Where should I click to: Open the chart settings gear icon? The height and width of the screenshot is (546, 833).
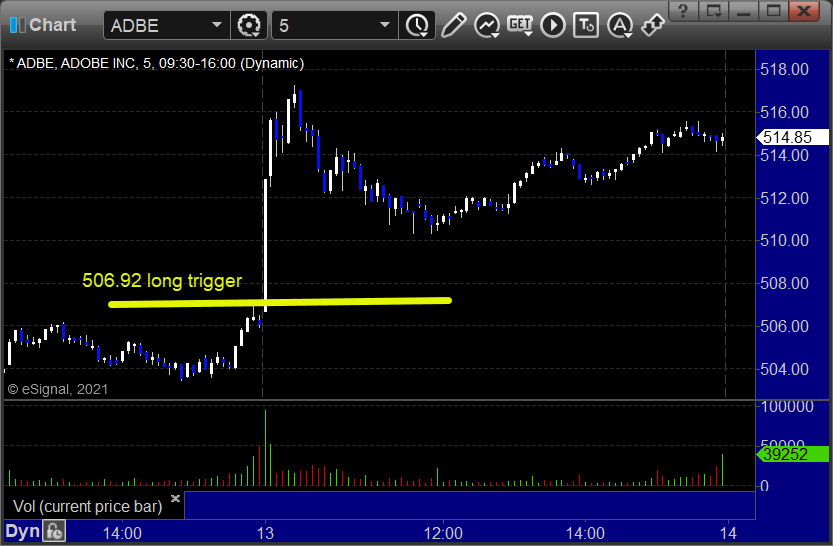(249, 25)
